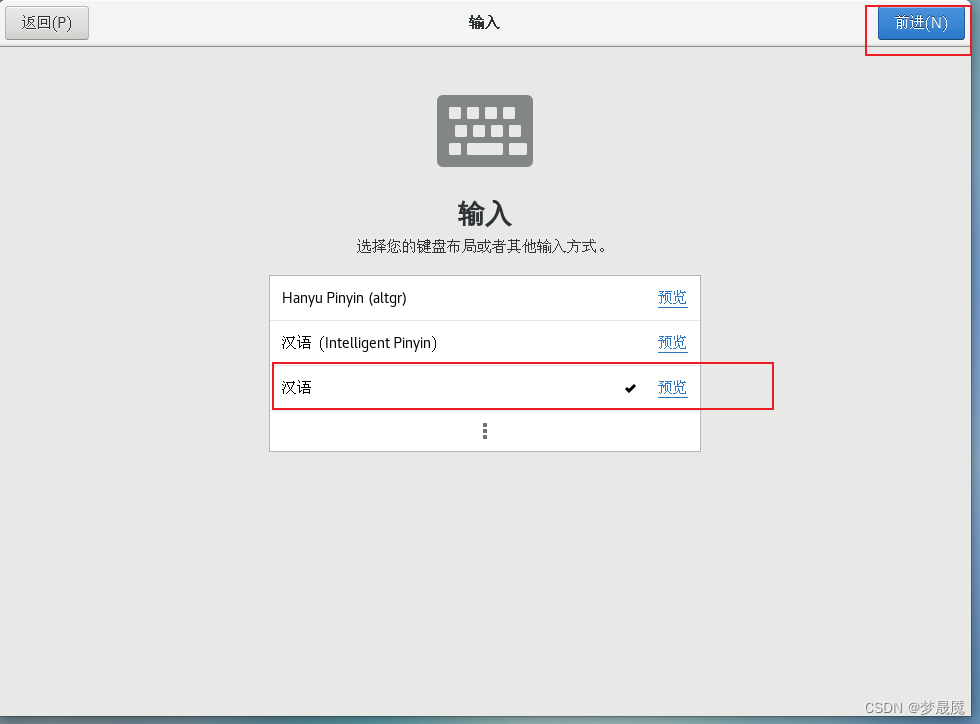Click the spacebar shape on keyboard icon
This screenshot has width=980, height=724.
click(x=484, y=149)
